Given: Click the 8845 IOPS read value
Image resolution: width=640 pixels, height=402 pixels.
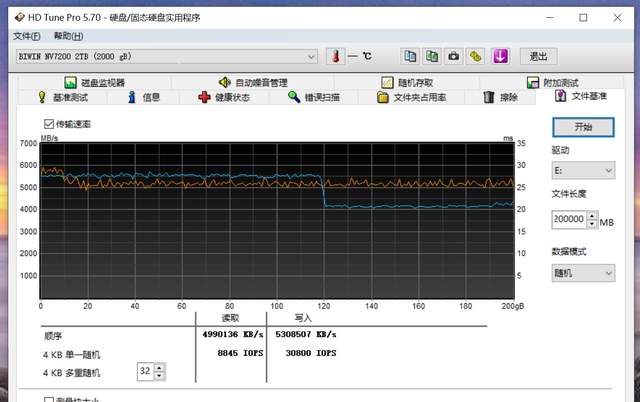Looking at the screenshot, I should (x=240, y=353).
